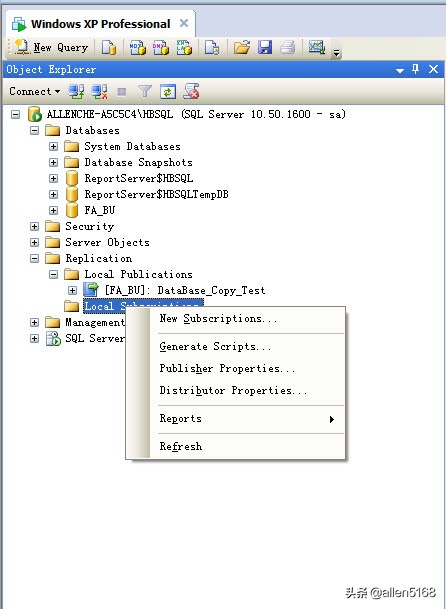Expand ReportServer$HBSQL database node
Viewport: 446px width, 609px height.
(x=54, y=178)
